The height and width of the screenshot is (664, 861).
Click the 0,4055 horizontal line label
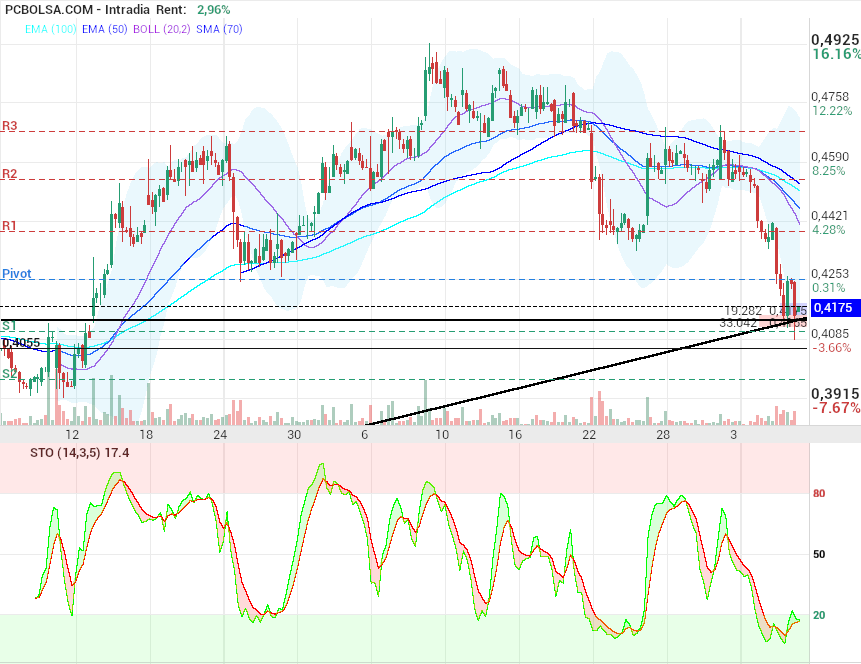pos(21,342)
